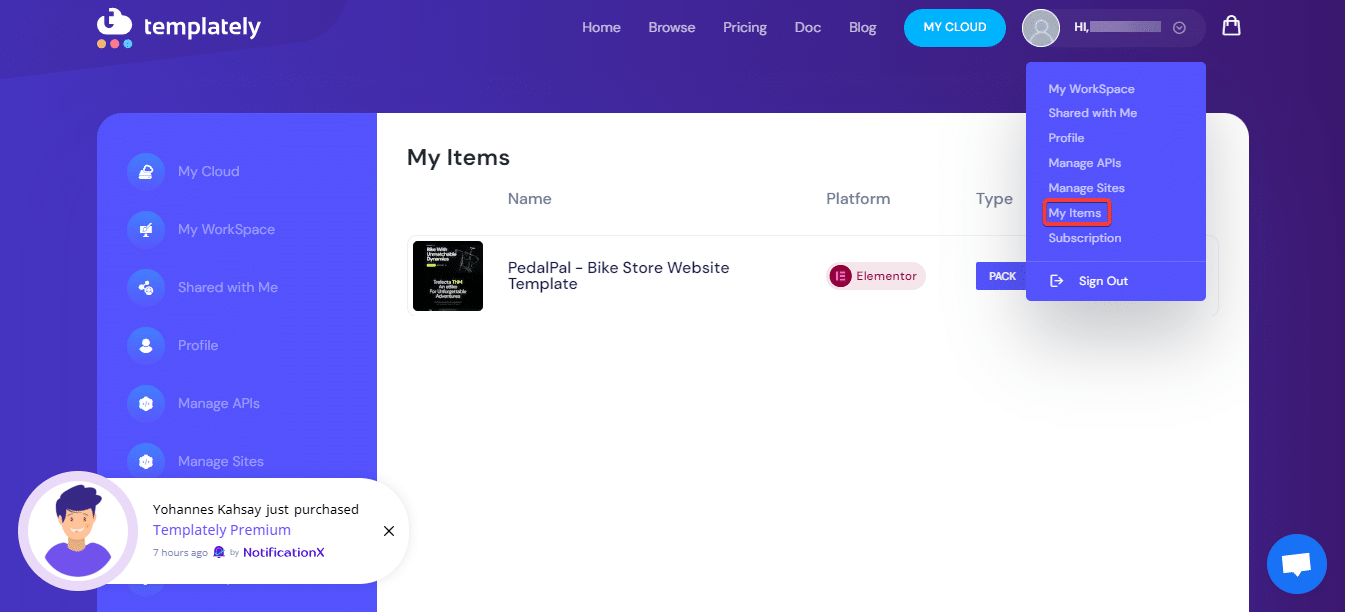Choose Subscription in the dropdown menu
The width and height of the screenshot is (1345, 612).
pyautogui.click(x=1084, y=238)
